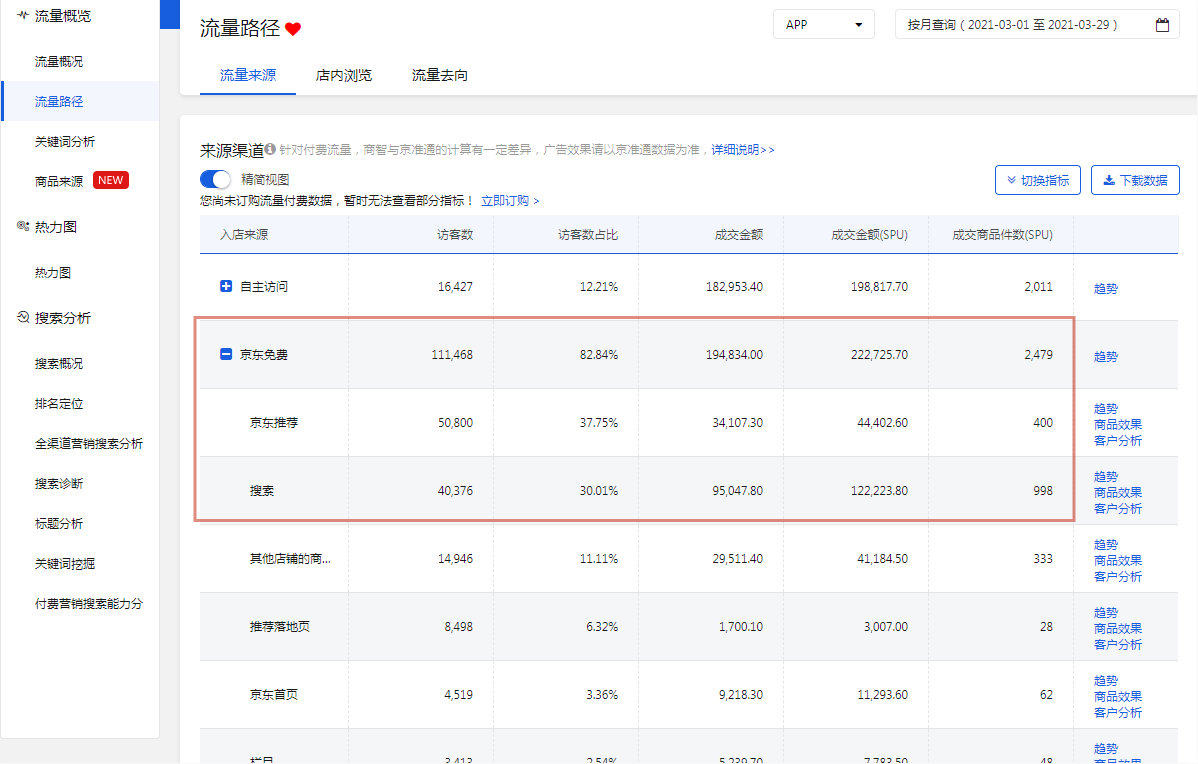
Task: Collapse the 京东免费 row
Action: [226, 354]
